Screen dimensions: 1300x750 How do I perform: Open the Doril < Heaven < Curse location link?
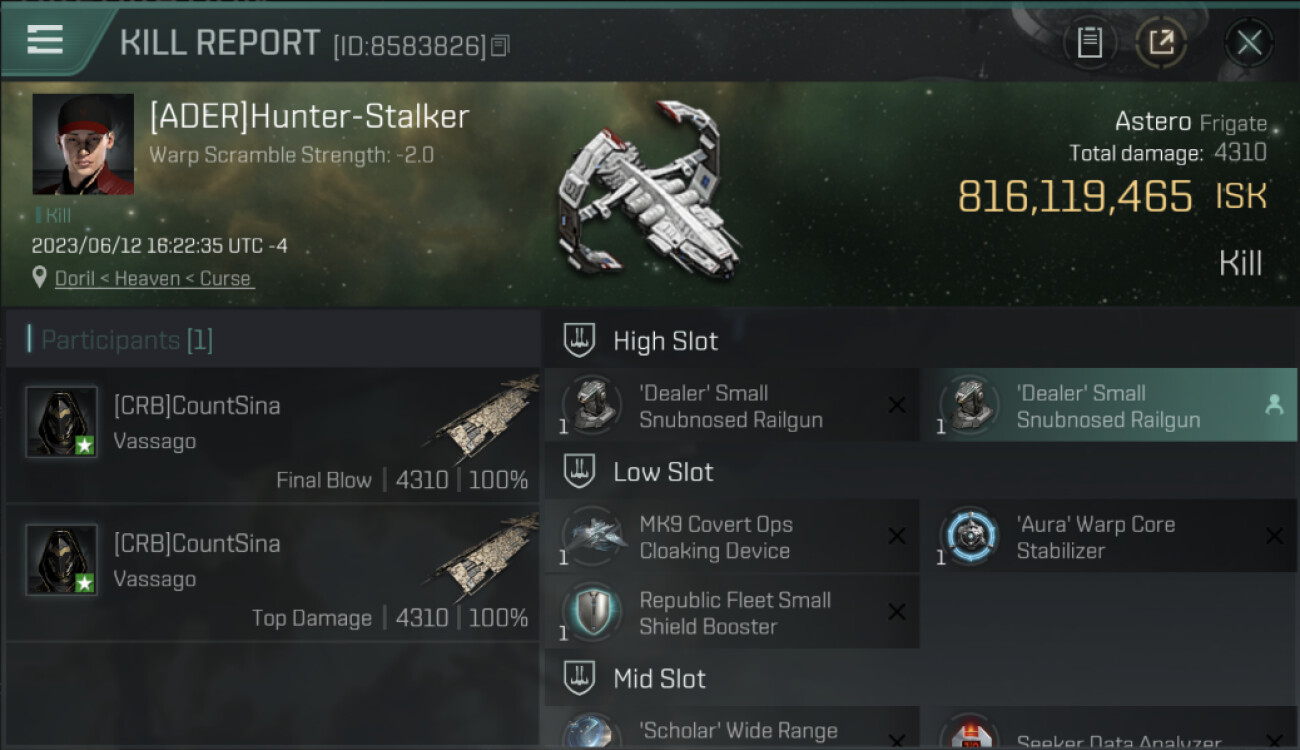(x=153, y=279)
